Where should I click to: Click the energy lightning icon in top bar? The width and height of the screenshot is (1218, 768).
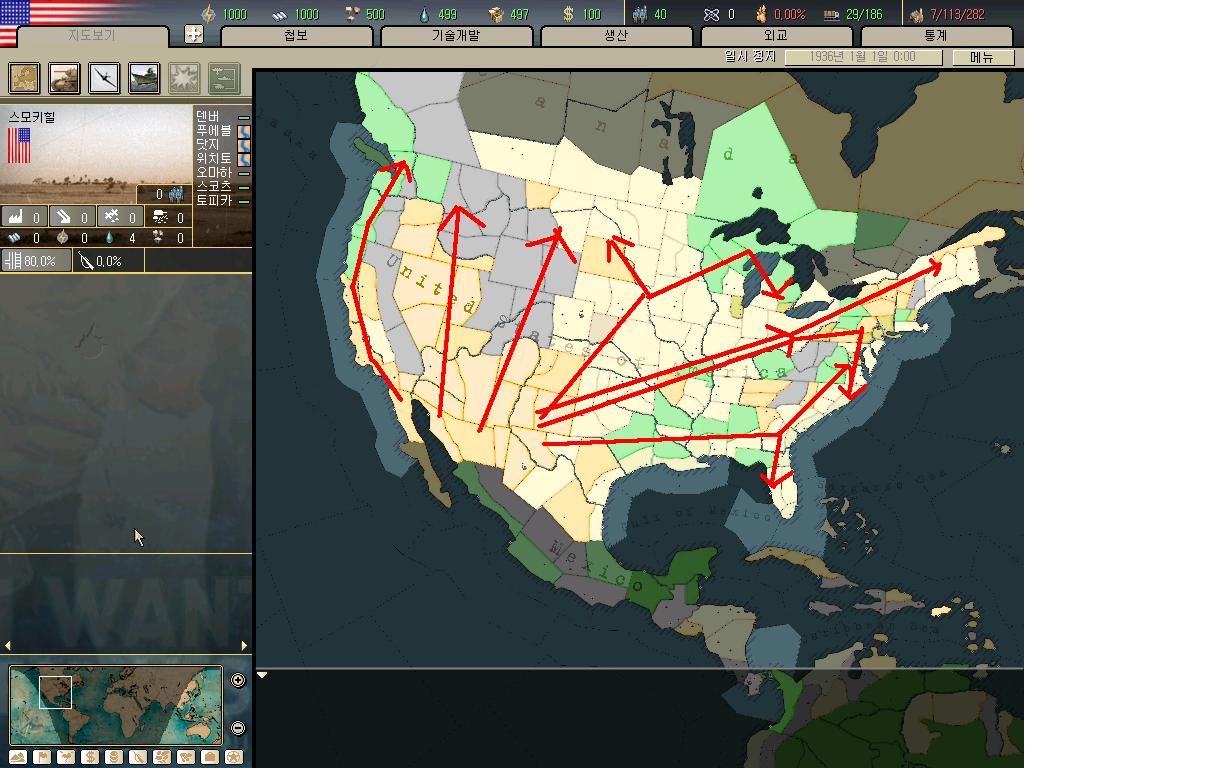(x=209, y=14)
